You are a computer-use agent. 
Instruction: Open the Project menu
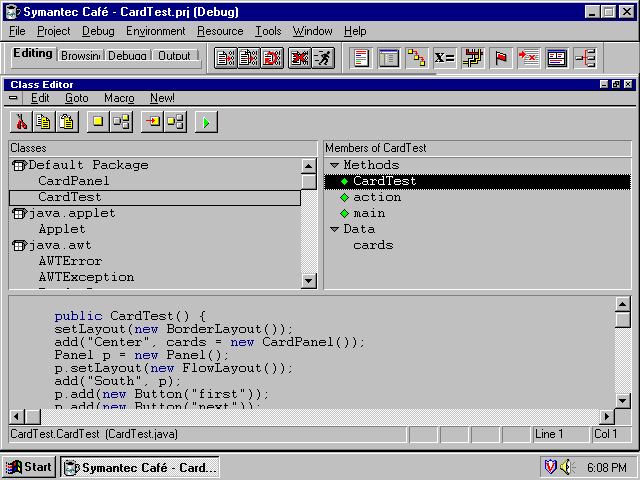click(53, 31)
